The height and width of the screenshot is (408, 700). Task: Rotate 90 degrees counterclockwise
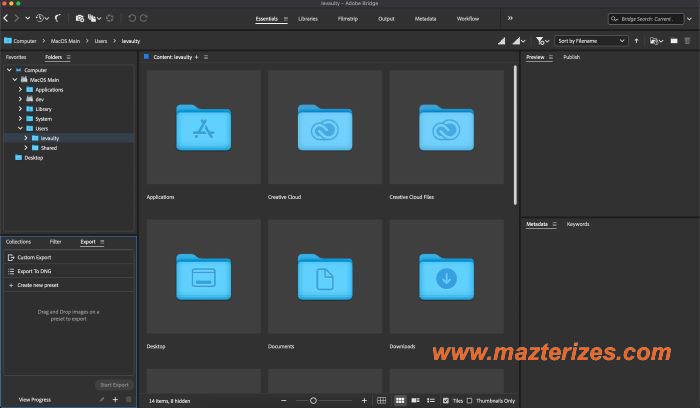(132, 18)
